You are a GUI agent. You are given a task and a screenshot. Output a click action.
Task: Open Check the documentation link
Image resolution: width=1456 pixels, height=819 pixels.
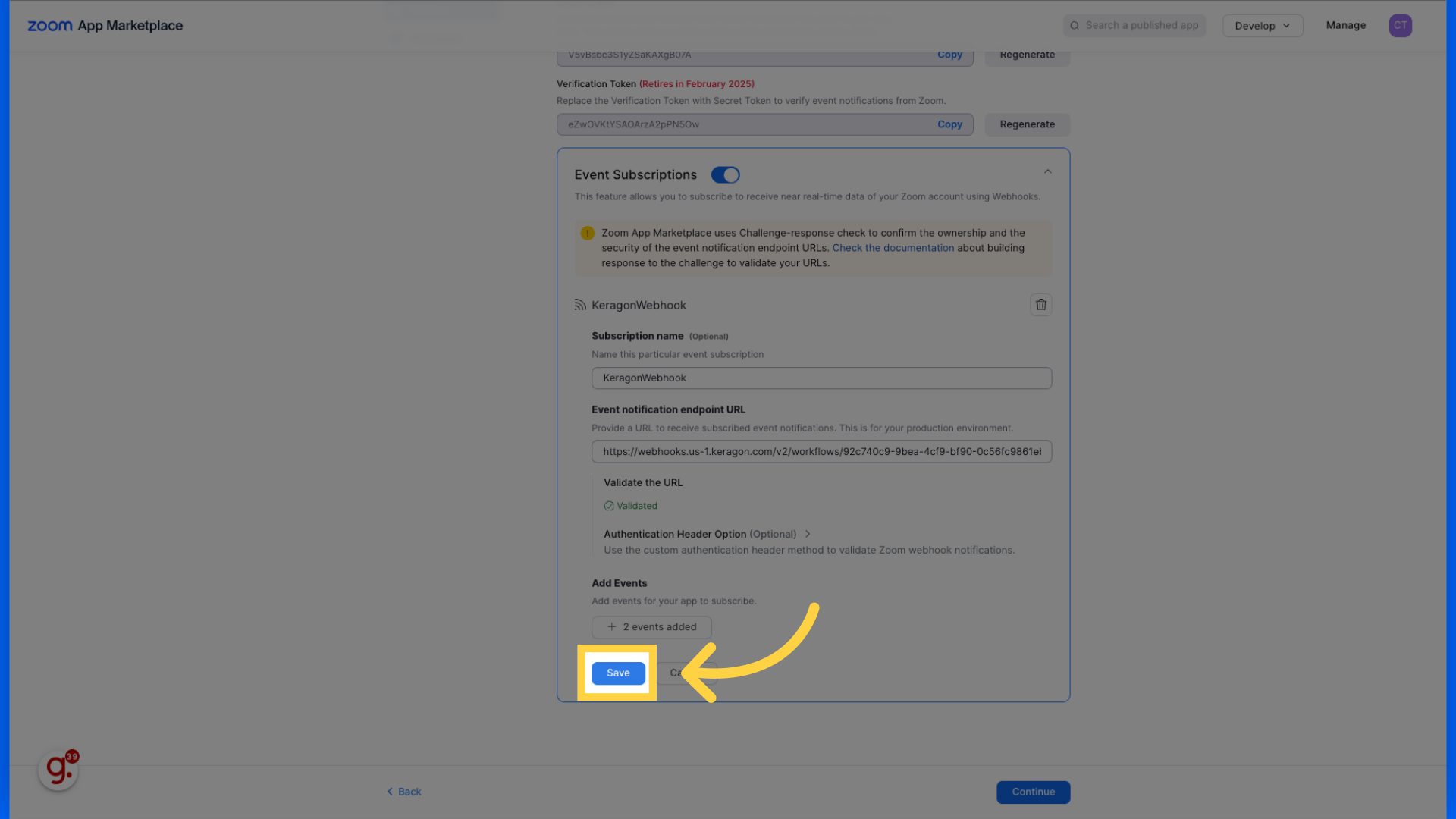893,248
